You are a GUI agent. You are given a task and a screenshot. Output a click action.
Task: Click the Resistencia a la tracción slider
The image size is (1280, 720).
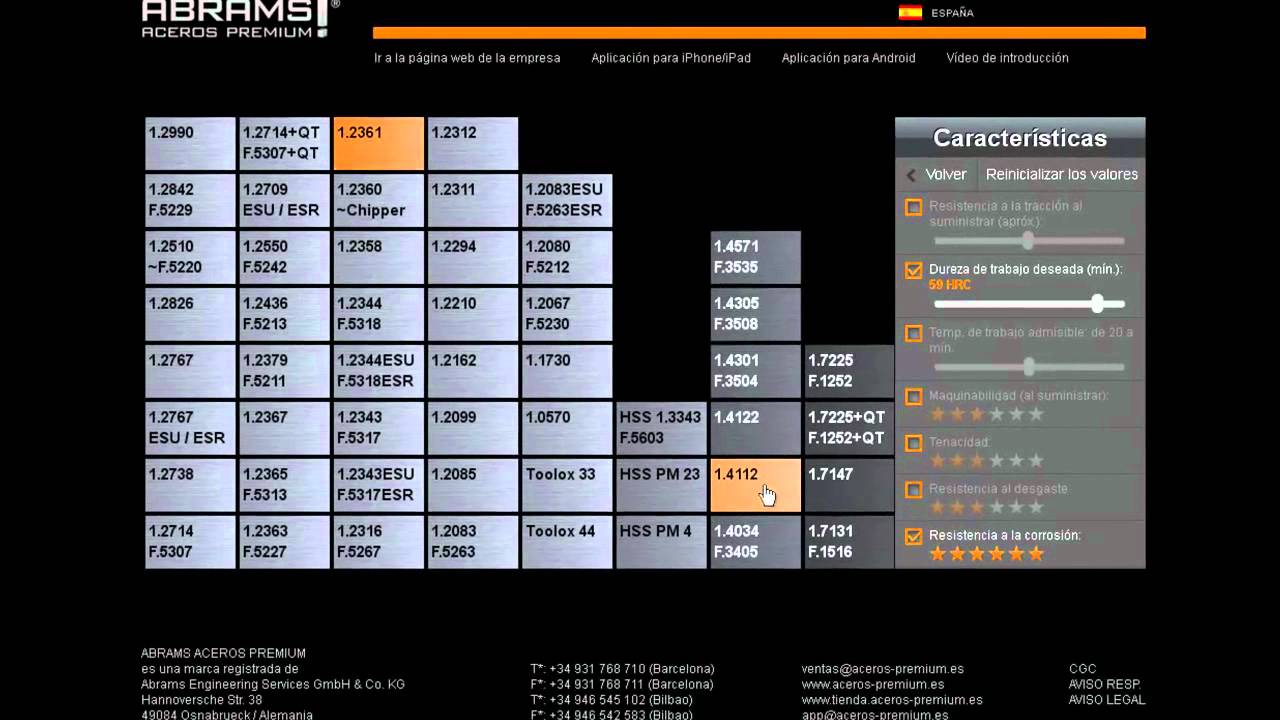1028,241
